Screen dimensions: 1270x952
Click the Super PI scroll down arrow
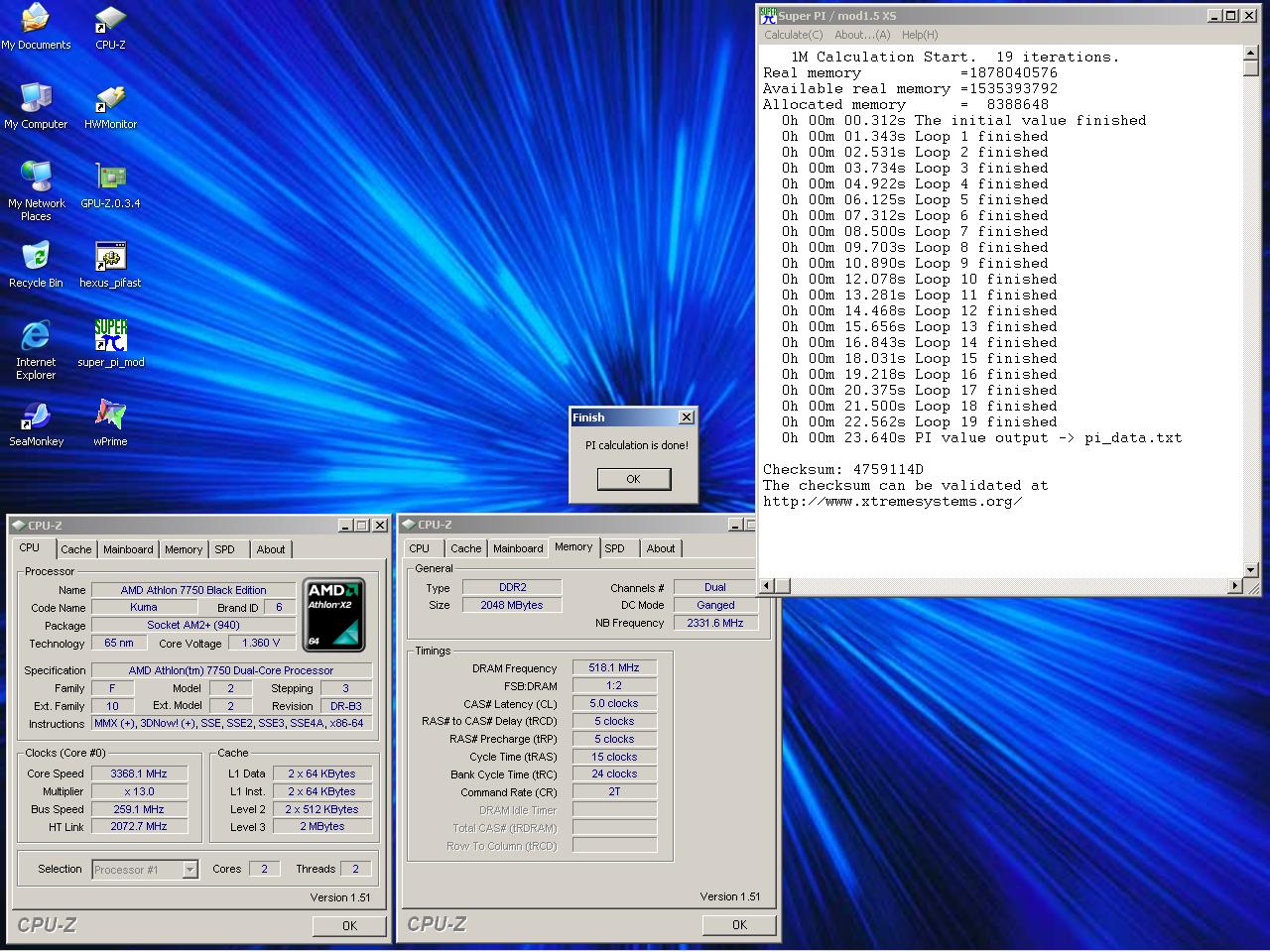(x=1251, y=569)
